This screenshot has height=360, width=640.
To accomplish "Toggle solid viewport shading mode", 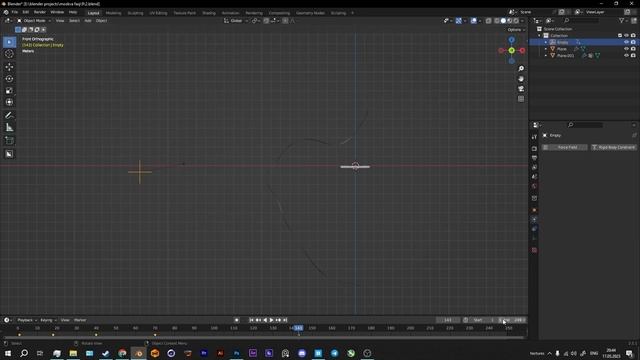I will click(503, 21).
